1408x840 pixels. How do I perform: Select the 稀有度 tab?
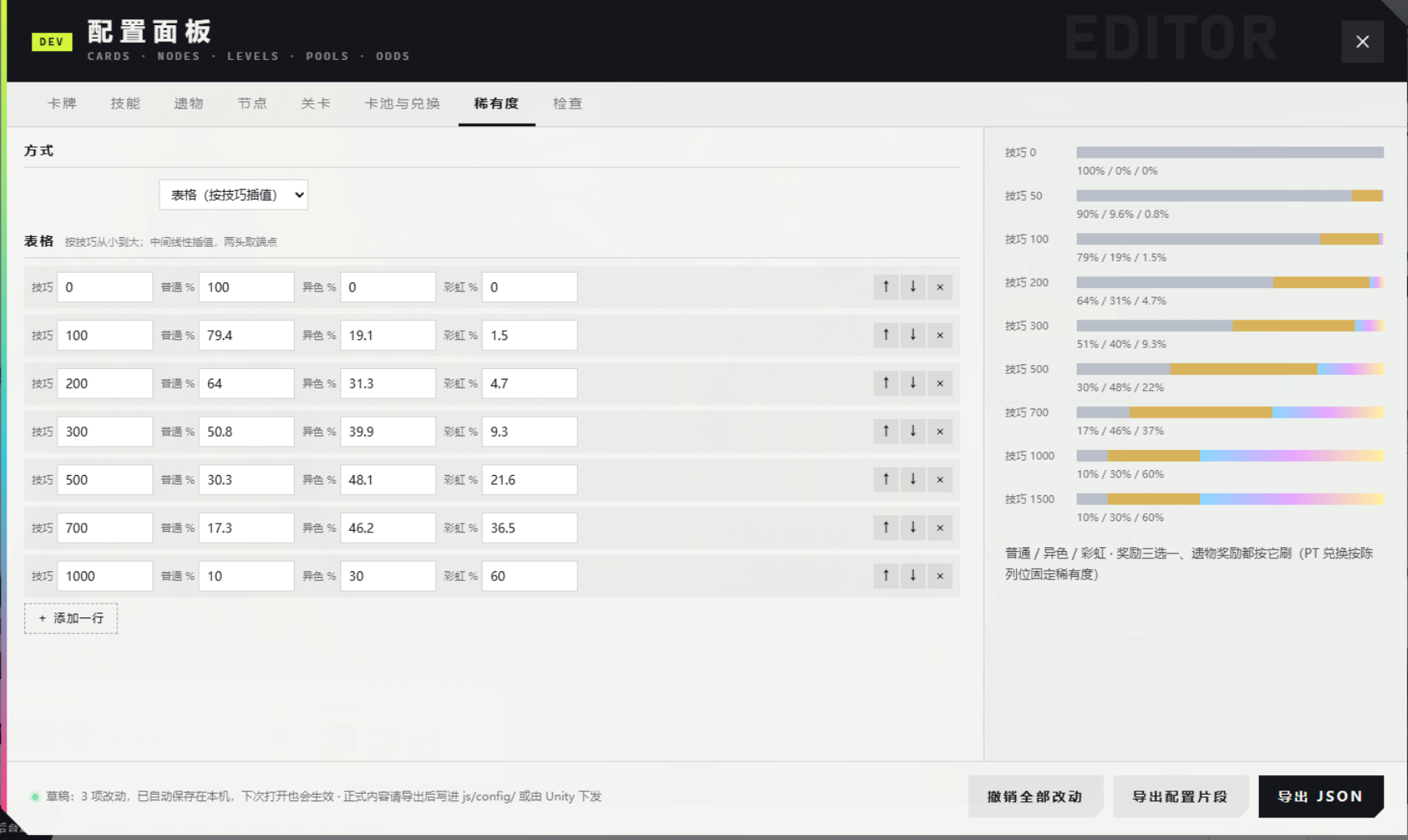coord(496,104)
